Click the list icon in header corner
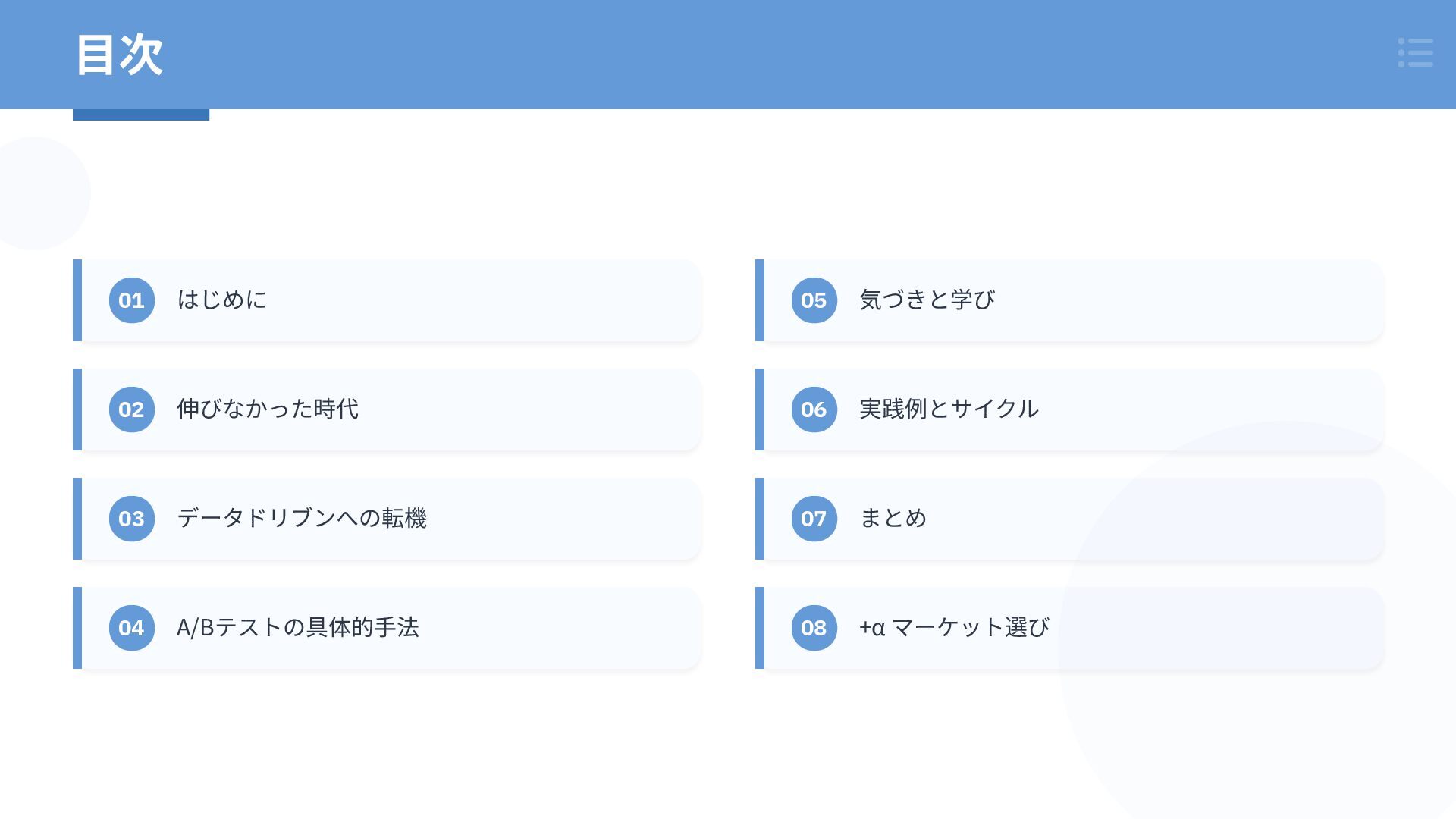 [x=1415, y=53]
